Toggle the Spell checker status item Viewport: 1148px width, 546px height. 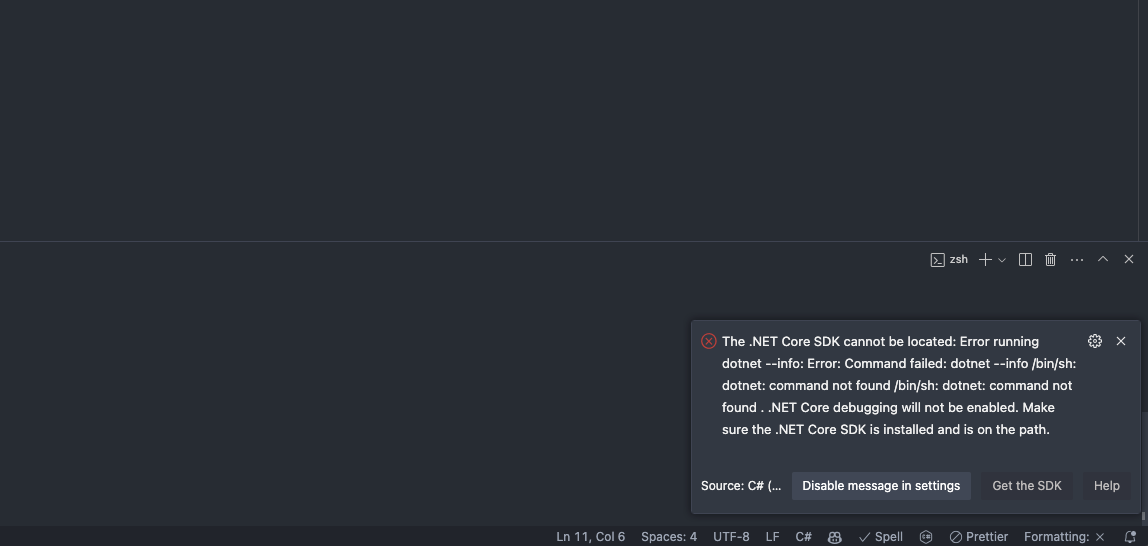coord(880,537)
